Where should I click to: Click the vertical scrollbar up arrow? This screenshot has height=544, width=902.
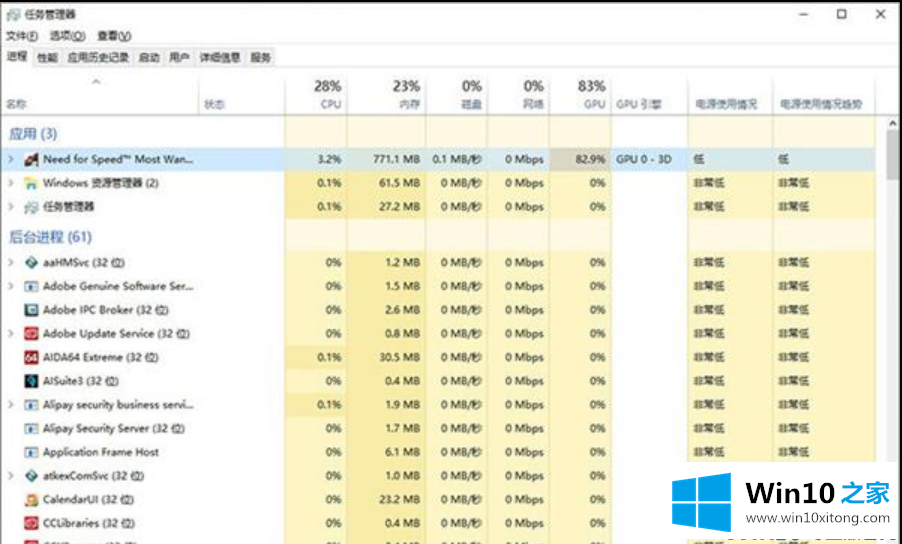(893, 123)
